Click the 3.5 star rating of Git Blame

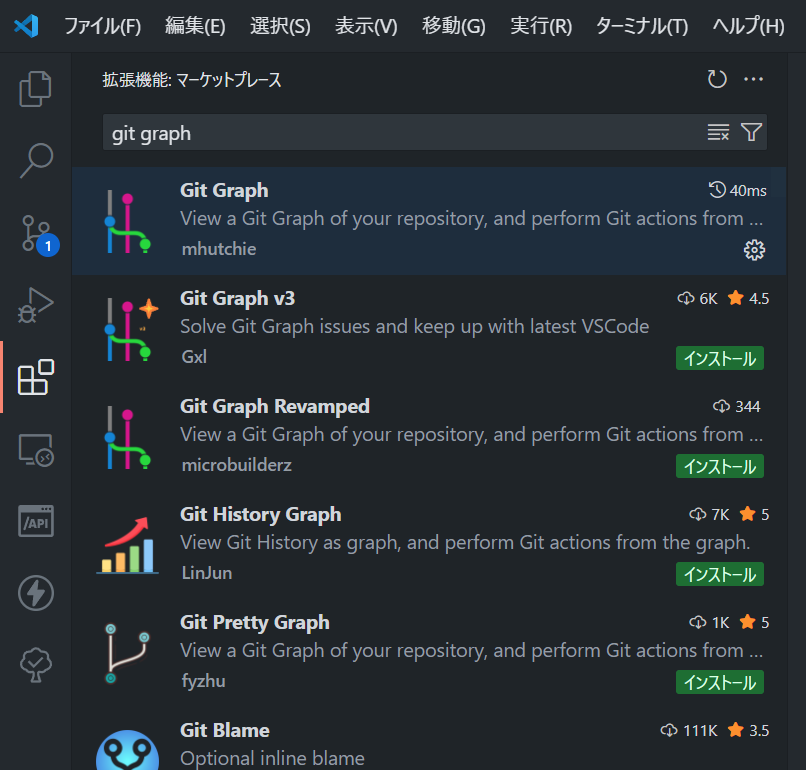[x=748, y=730]
